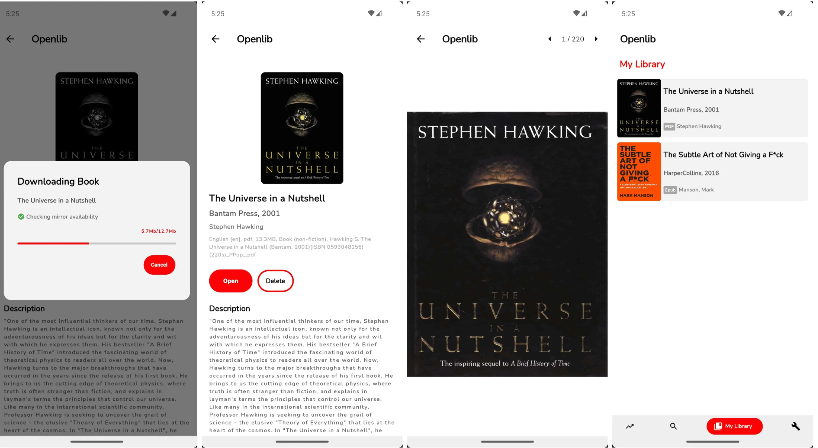
Task: Go back from the download dialog screen
Action: 10,39
